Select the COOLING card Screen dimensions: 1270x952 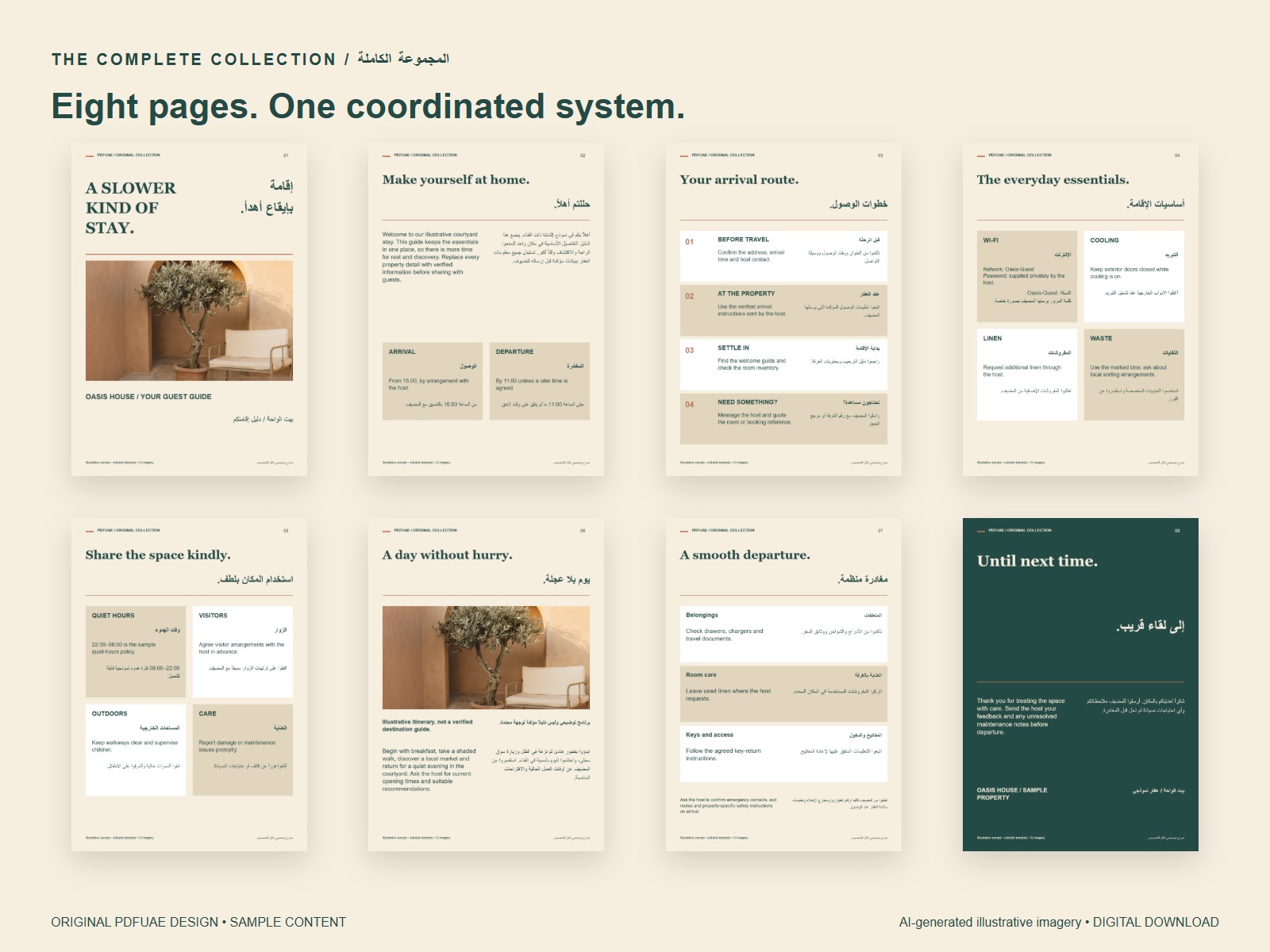[x=1134, y=276]
